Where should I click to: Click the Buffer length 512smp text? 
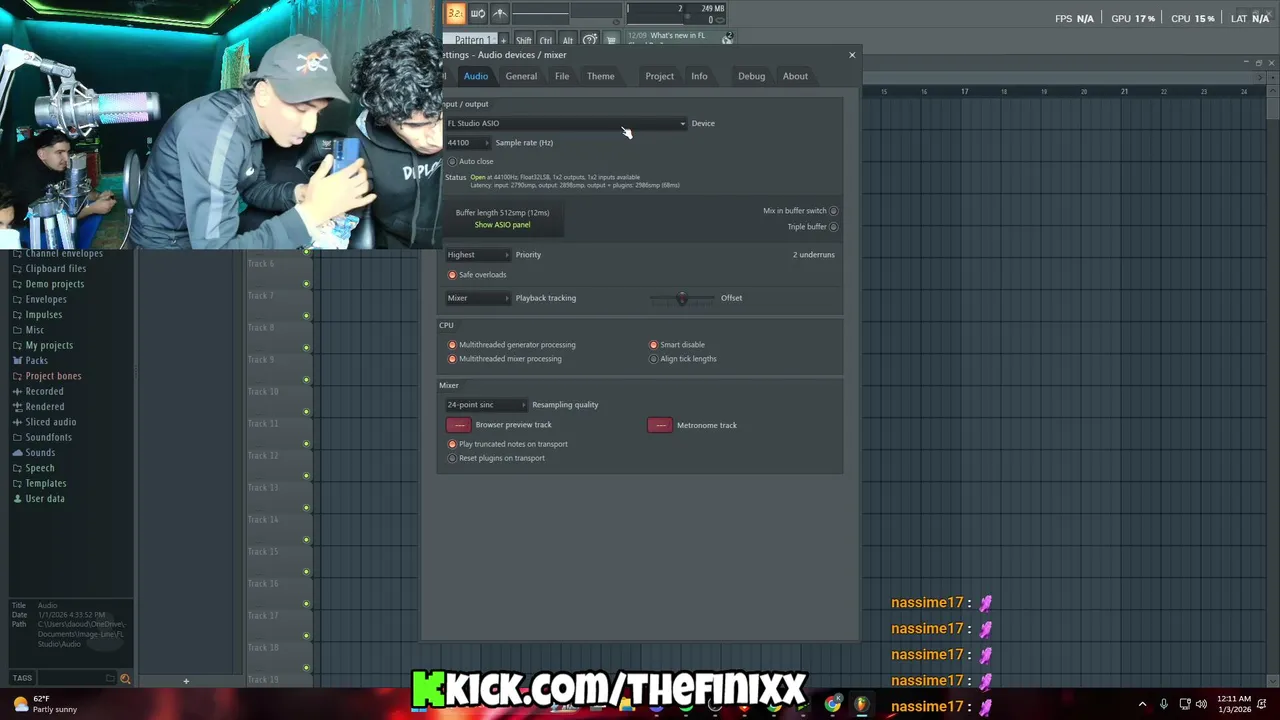(x=502, y=212)
